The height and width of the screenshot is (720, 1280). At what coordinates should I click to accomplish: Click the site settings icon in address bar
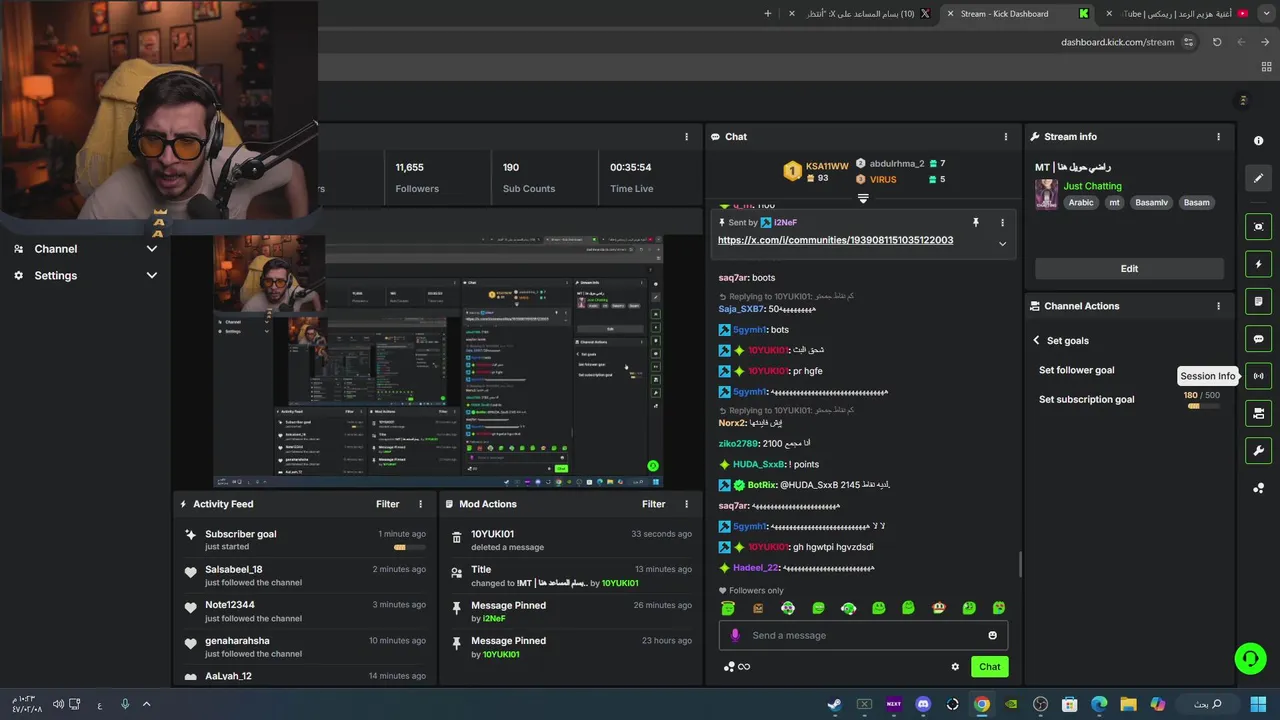1188,42
